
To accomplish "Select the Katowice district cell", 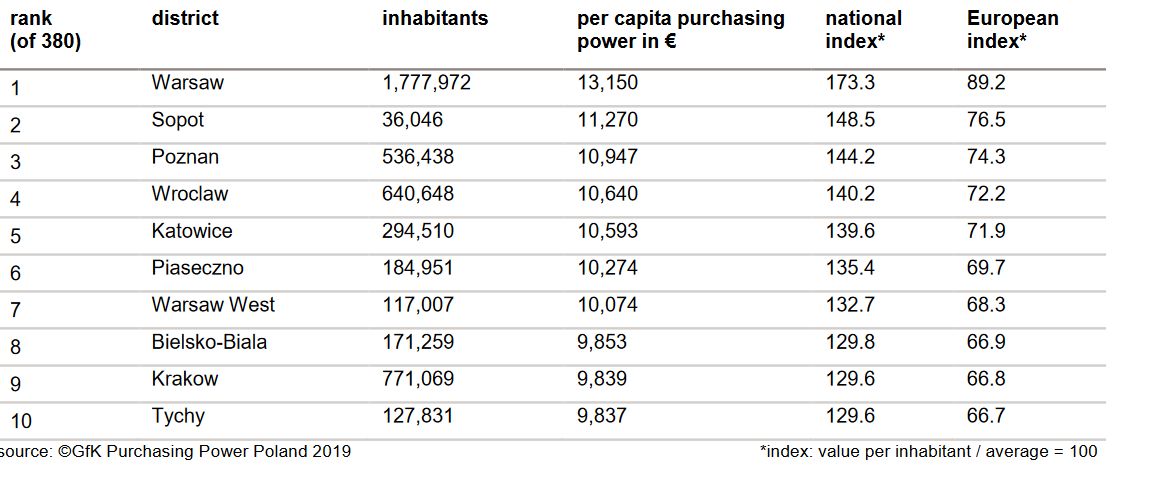I will (192, 231).
